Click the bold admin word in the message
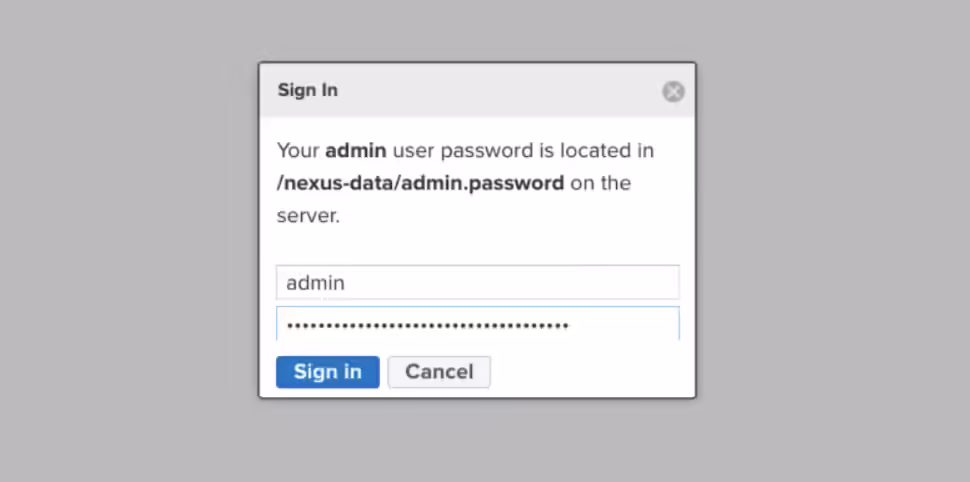Viewport: 970px width, 482px height. click(356, 150)
